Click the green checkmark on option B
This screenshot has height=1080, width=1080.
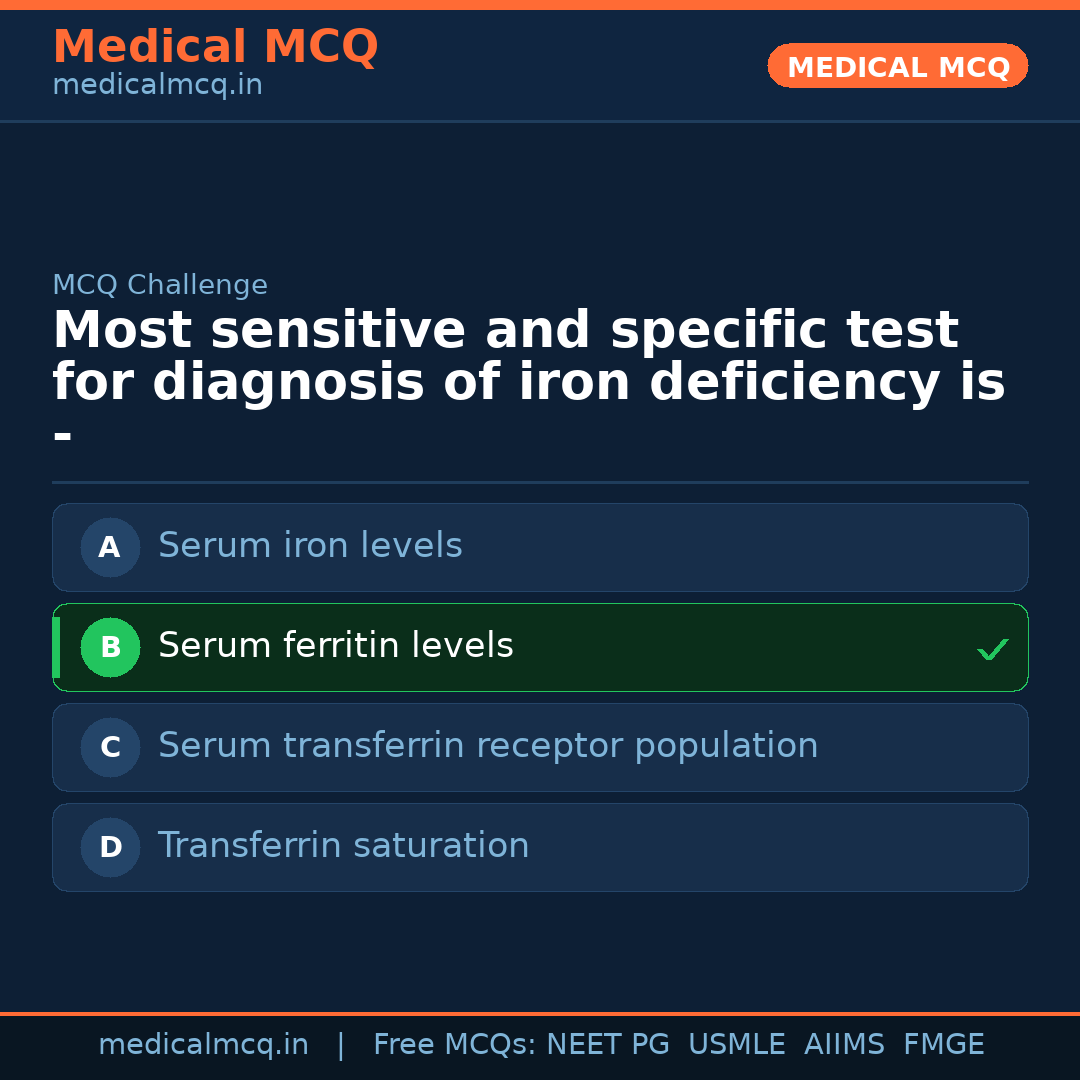click(992, 650)
